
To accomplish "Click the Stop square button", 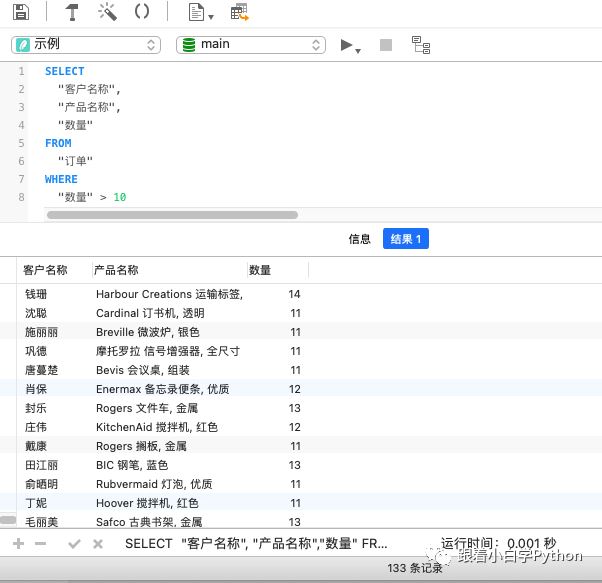I will [386, 45].
